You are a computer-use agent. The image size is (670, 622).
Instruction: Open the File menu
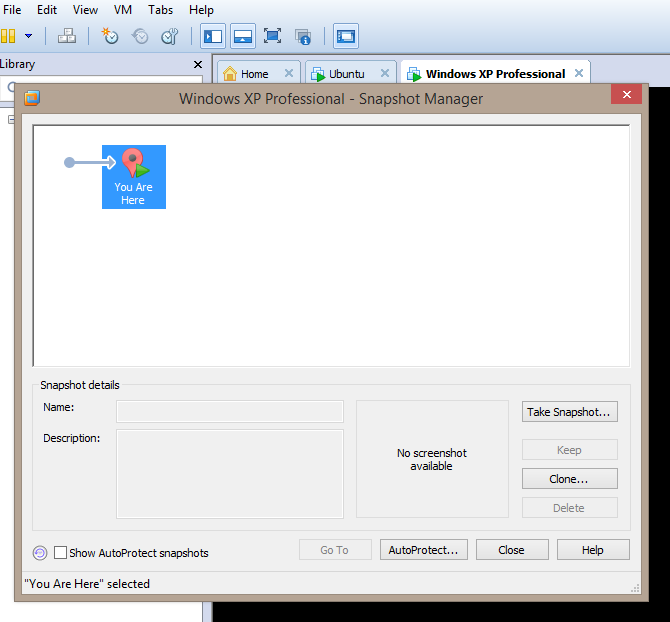12,9
